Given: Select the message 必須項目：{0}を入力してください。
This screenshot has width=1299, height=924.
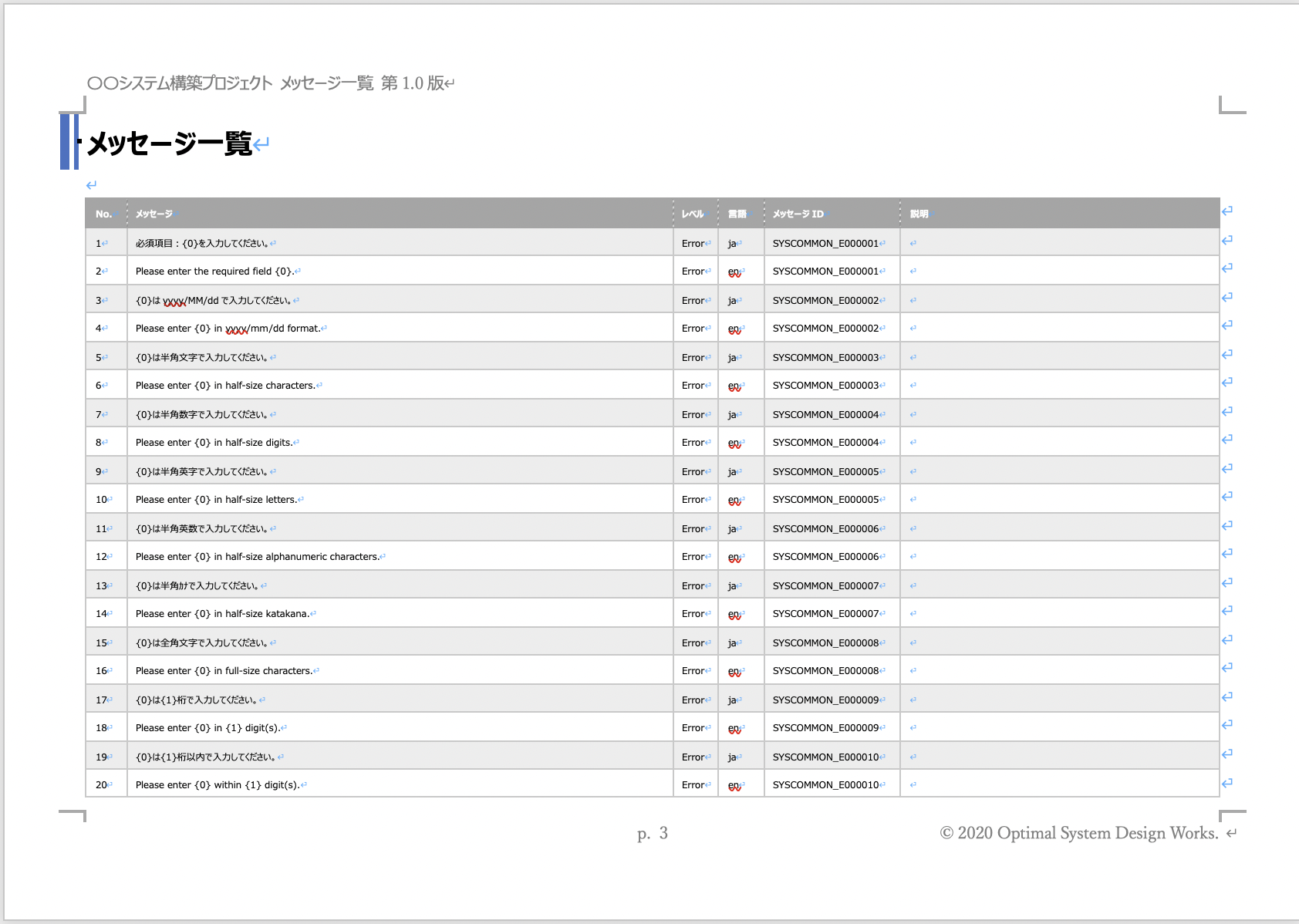Looking at the screenshot, I should (202, 244).
